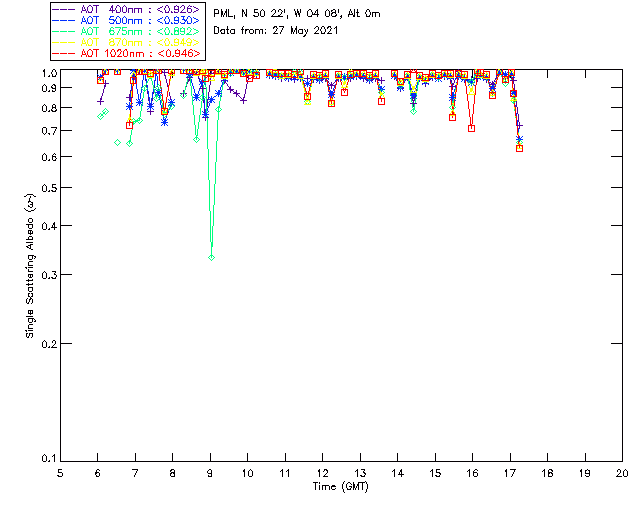Click the last red square point near 0.63 albedo
This screenshot has height=512, width=640.
point(519,149)
